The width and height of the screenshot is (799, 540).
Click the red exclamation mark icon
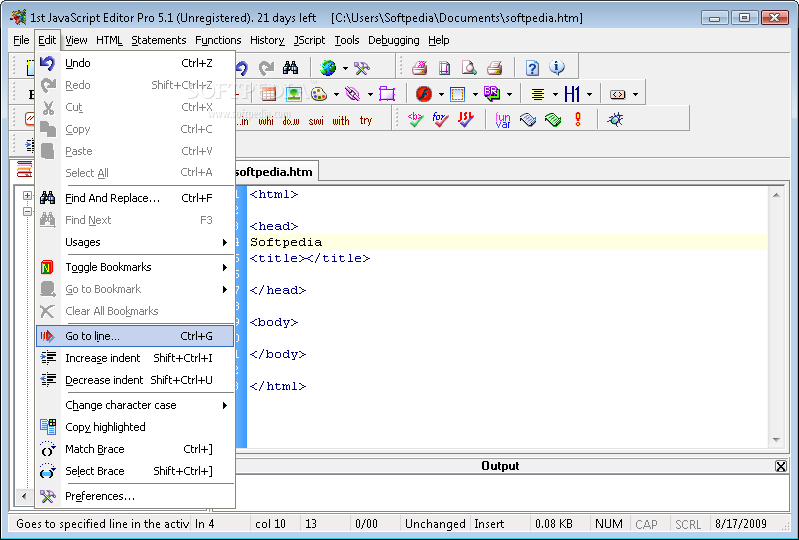[x=578, y=120]
